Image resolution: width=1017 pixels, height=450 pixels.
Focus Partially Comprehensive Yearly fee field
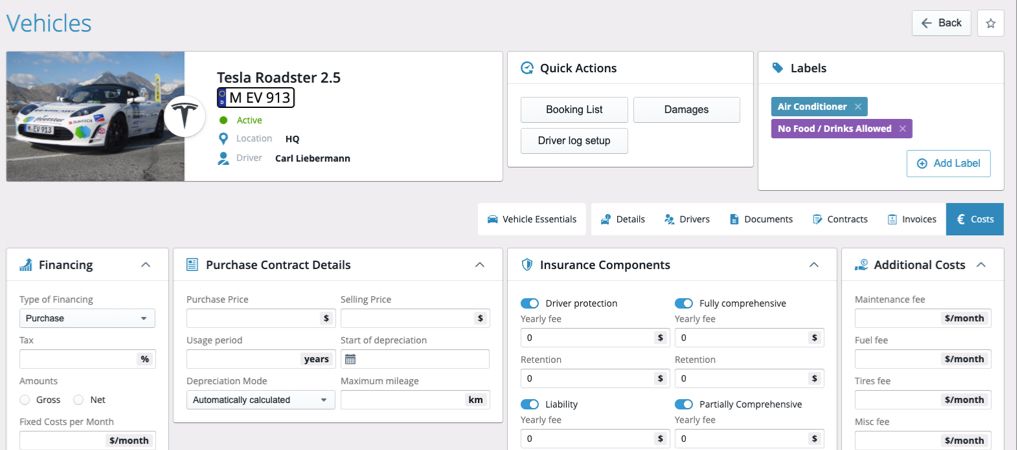click(750, 439)
